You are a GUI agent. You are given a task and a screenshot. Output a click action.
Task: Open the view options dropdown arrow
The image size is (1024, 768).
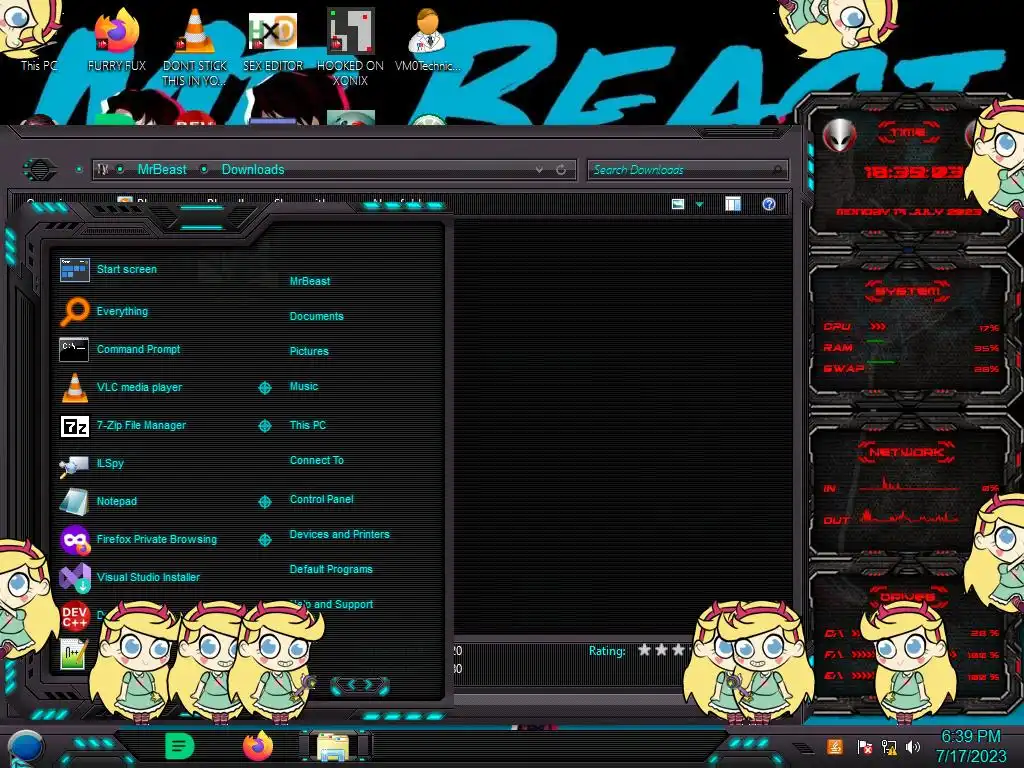(x=699, y=205)
